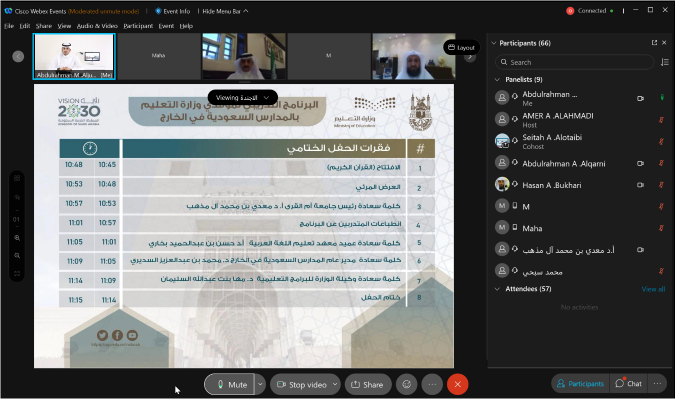Click the red leave event button
675x399 pixels.
click(x=458, y=384)
